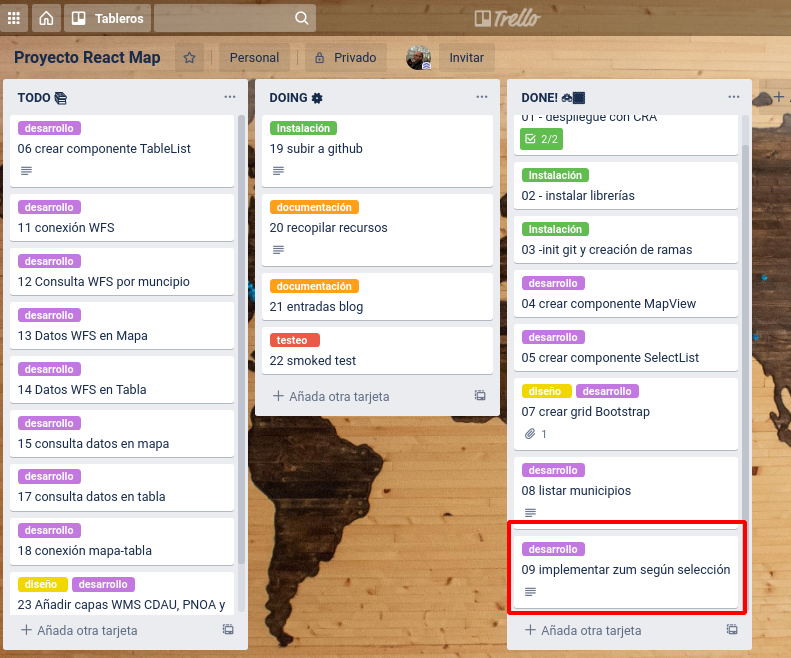Open the Tableros boards menu
Image resolution: width=791 pixels, height=658 pixels.
[107, 18]
